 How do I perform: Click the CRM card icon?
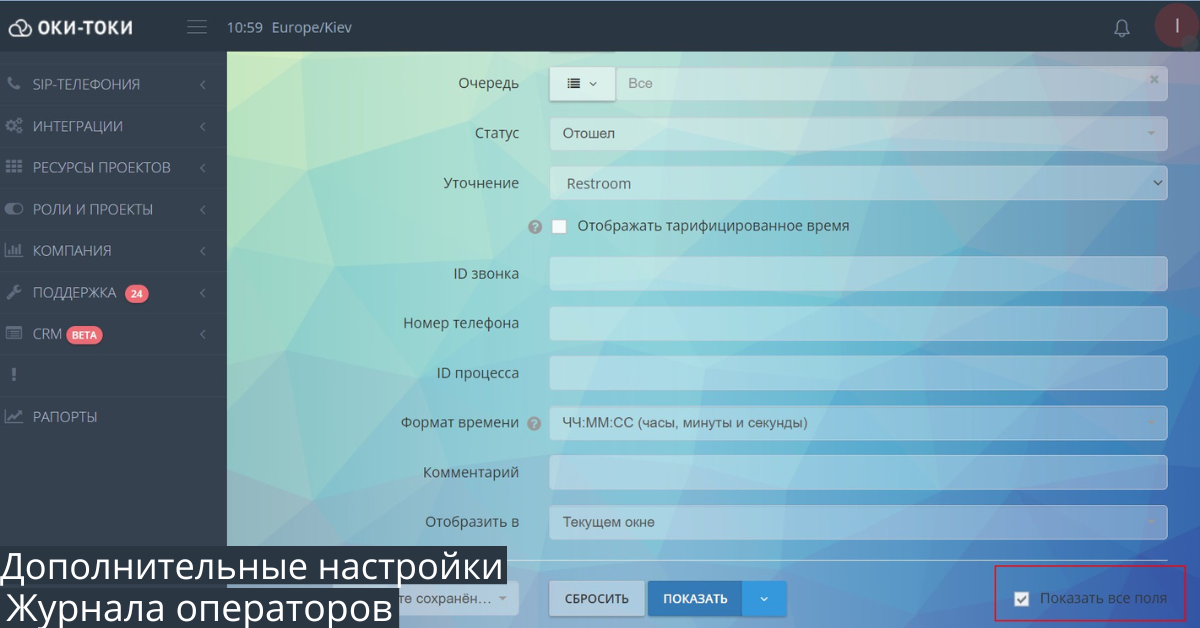click(x=14, y=334)
